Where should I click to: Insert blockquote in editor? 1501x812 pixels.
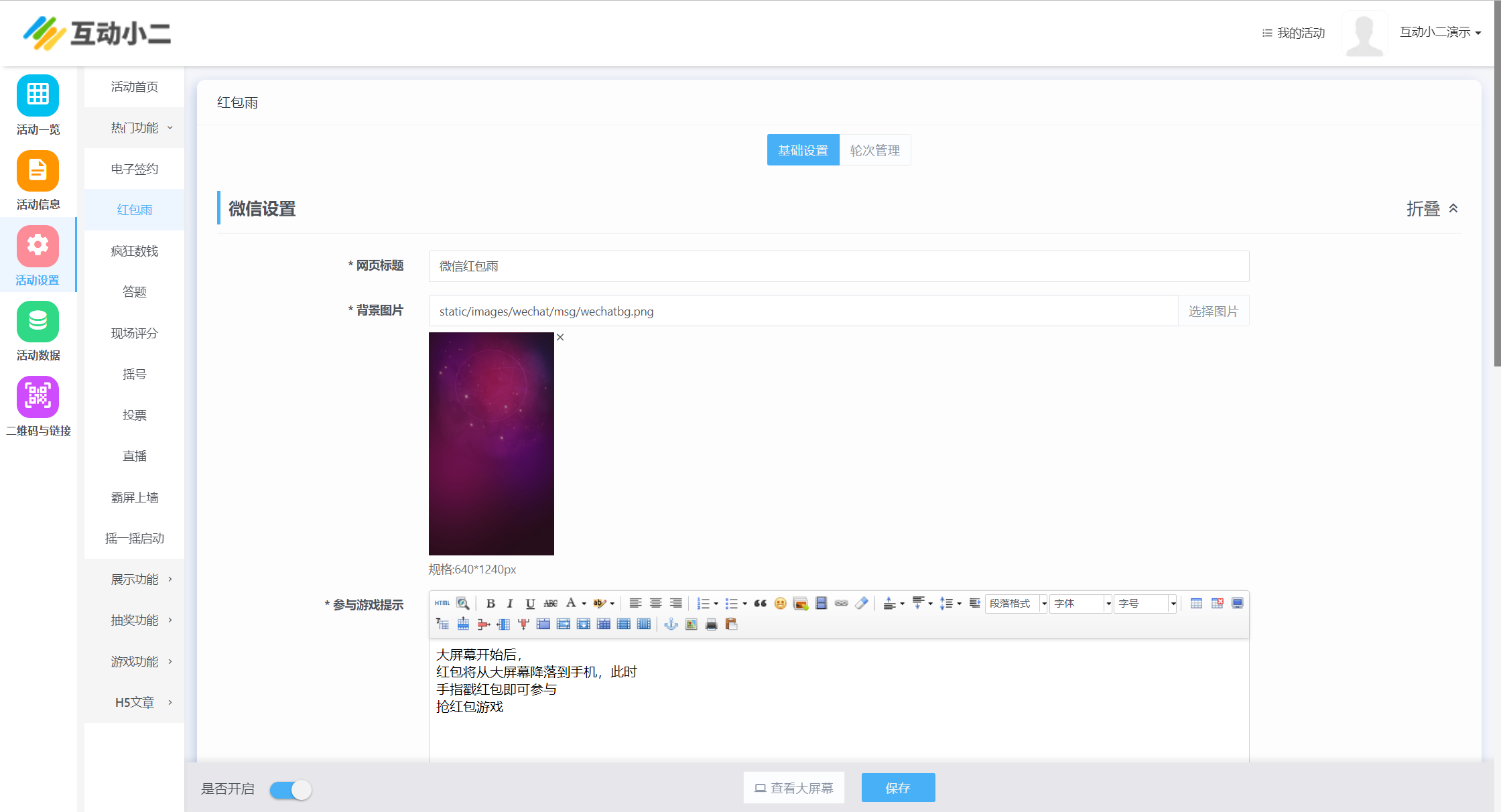coord(760,603)
